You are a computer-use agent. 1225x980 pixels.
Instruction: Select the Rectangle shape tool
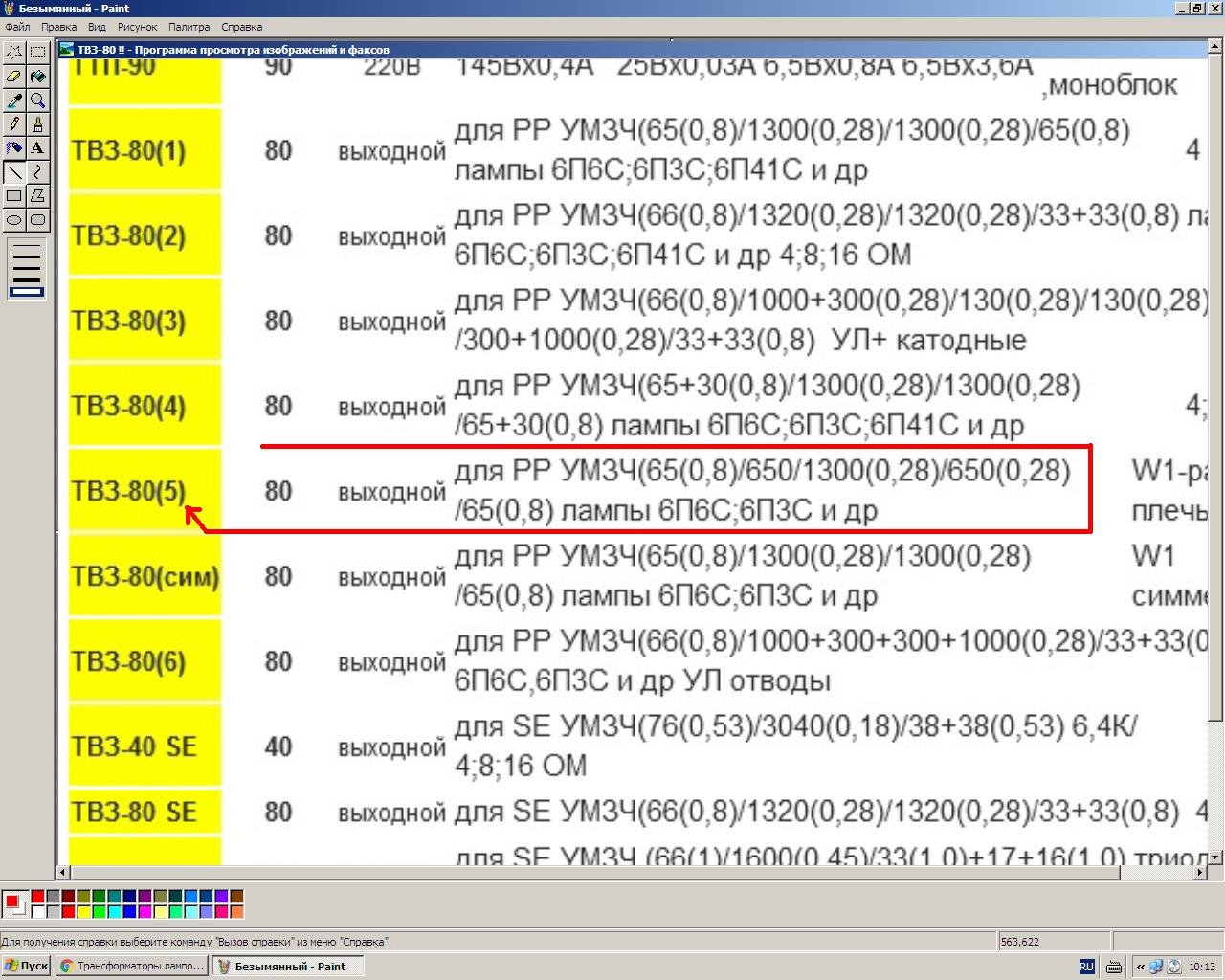point(14,196)
